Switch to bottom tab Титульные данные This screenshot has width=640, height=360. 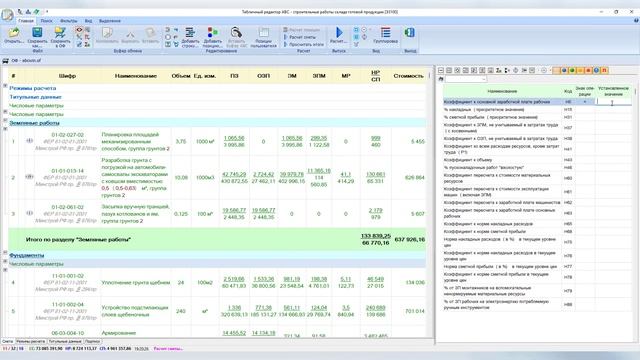[x=65, y=341]
